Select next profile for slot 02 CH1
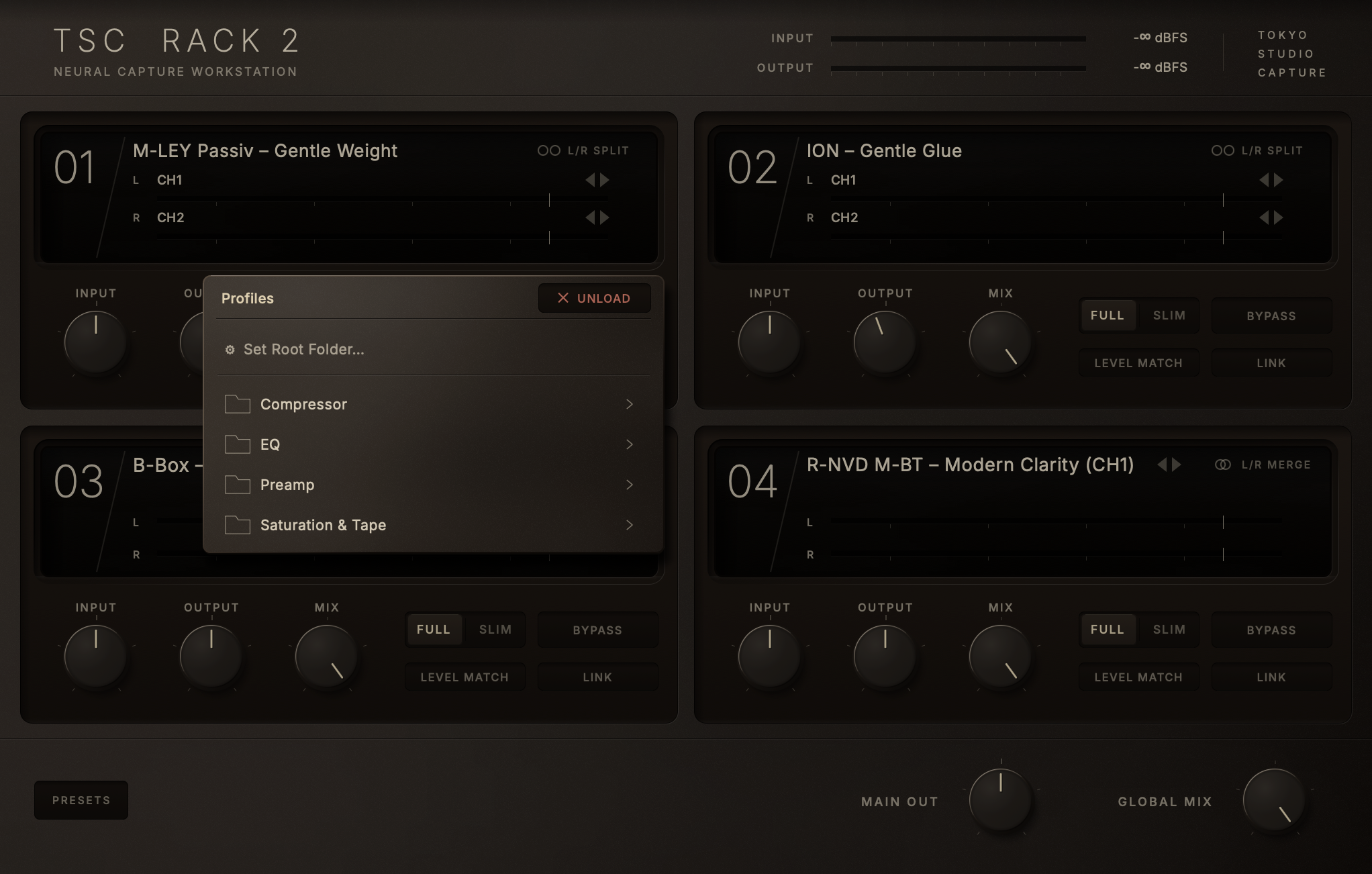Viewport: 1372px width, 874px height. click(x=1279, y=180)
